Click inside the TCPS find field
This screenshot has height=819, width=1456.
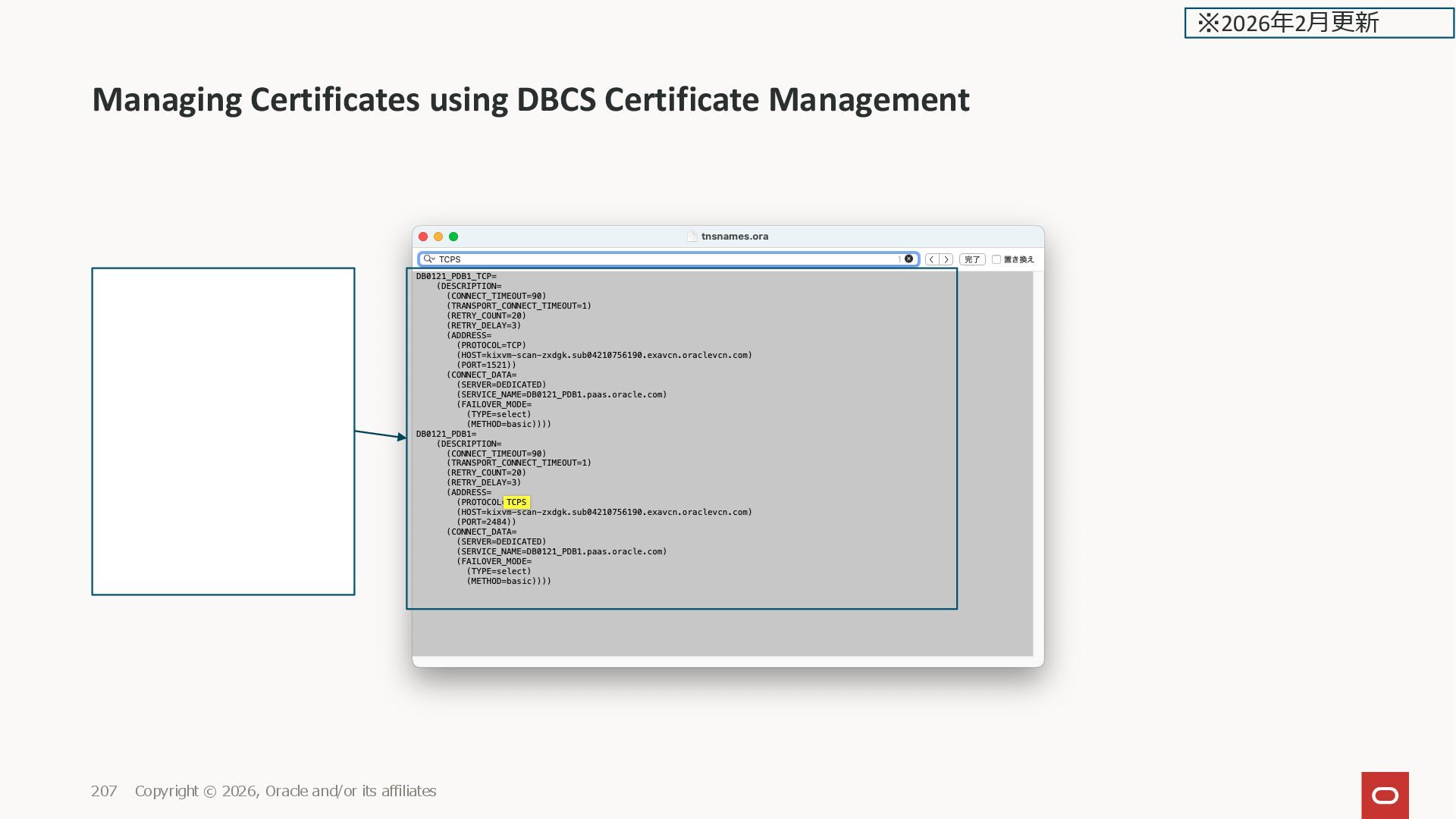[667, 259]
